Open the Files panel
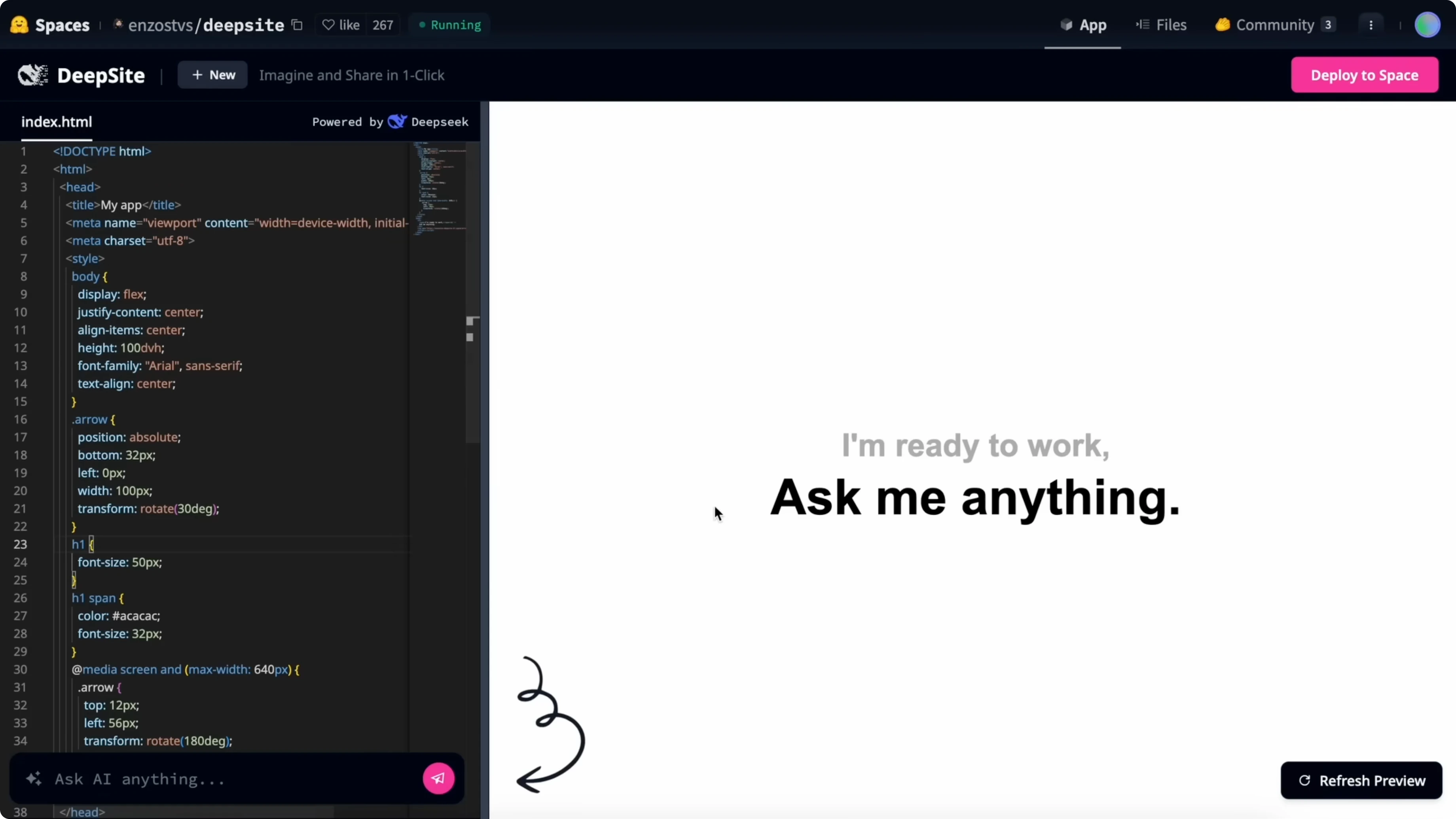Viewport: 1456px width, 819px height. tap(1162, 25)
